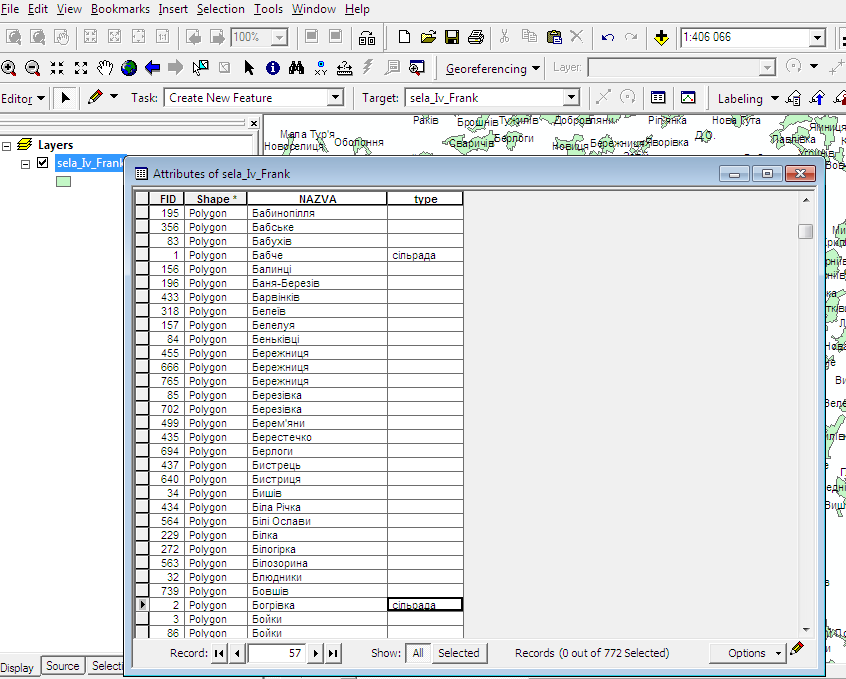
Task: Open the Attributes dialog icon
Action: (x=658, y=98)
